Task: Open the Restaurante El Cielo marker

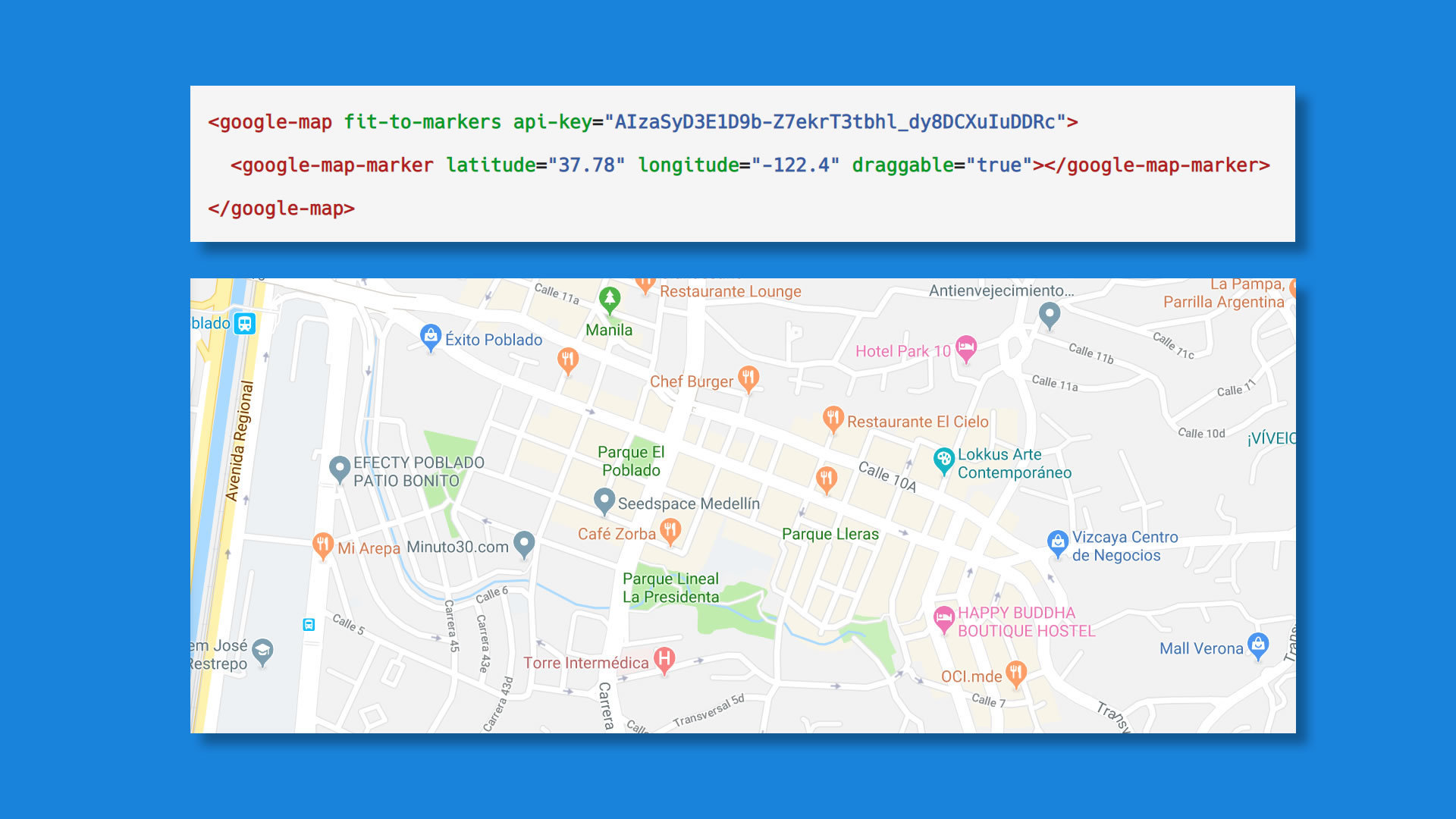Action: click(x=833, y=418)
